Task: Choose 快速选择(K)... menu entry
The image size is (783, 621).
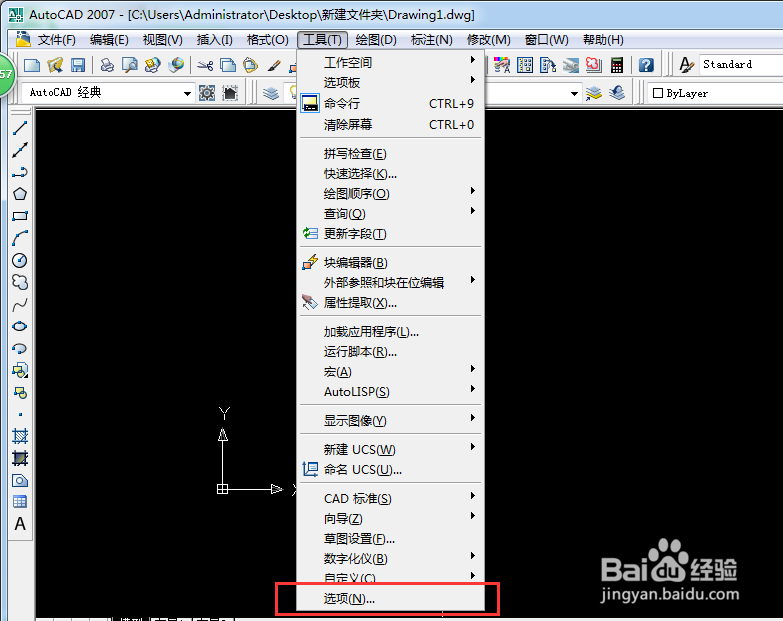Action: (390, 174)
